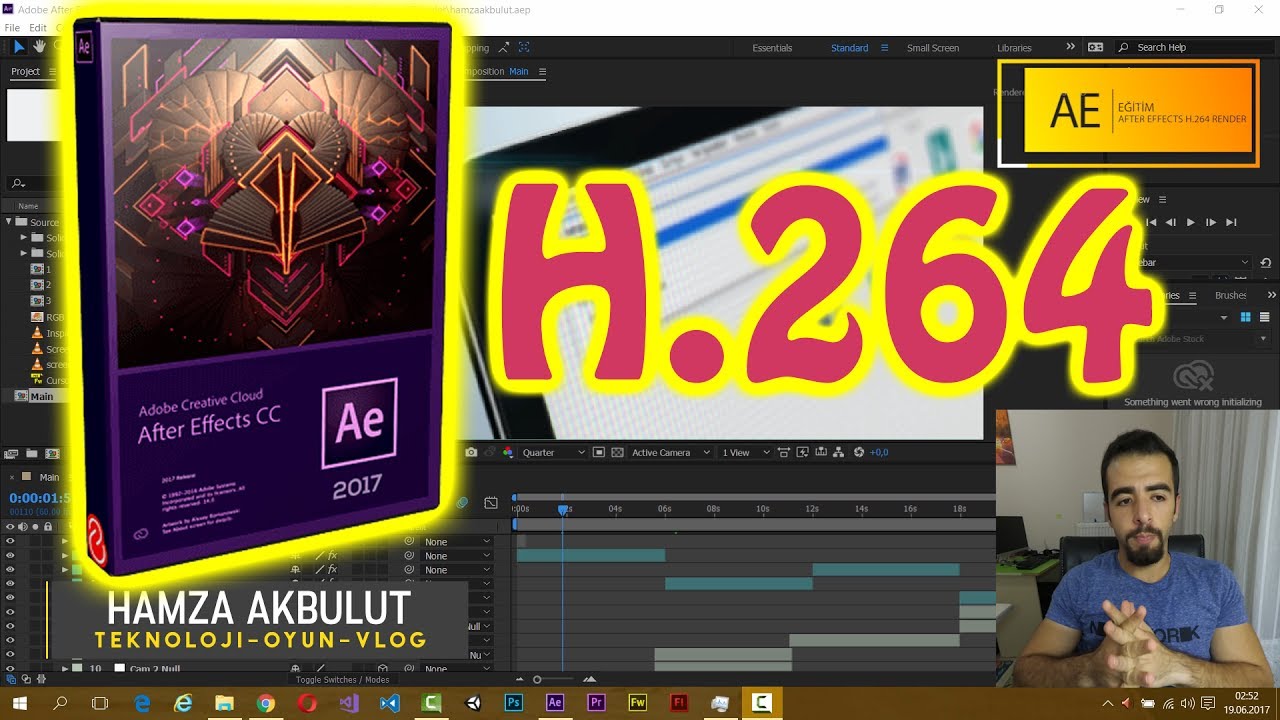Open the Project panel menu

pyautogui.click(x=51, y=71)
